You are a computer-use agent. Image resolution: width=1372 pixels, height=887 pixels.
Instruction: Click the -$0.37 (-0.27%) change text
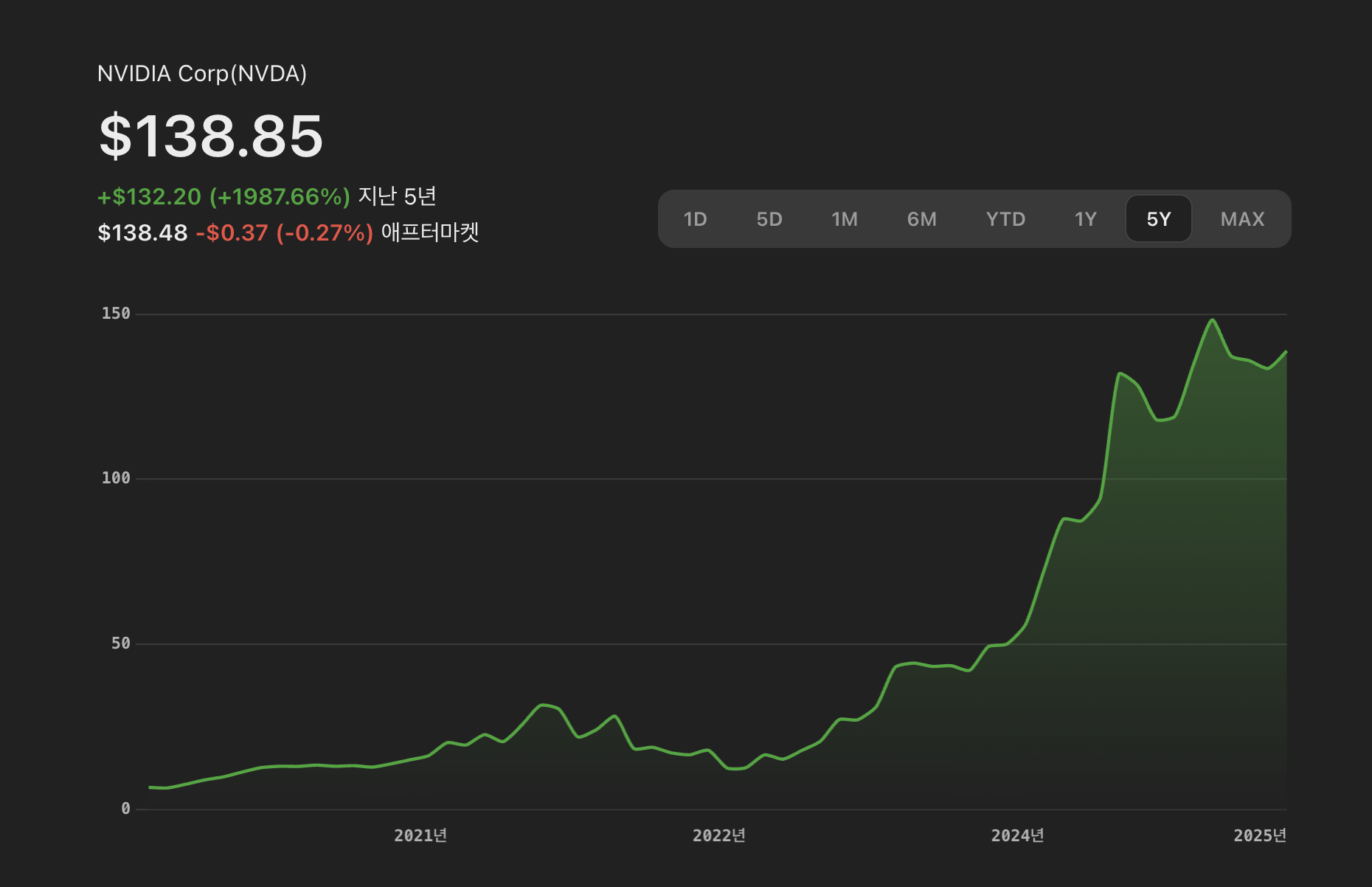click(x=284, y=233)
